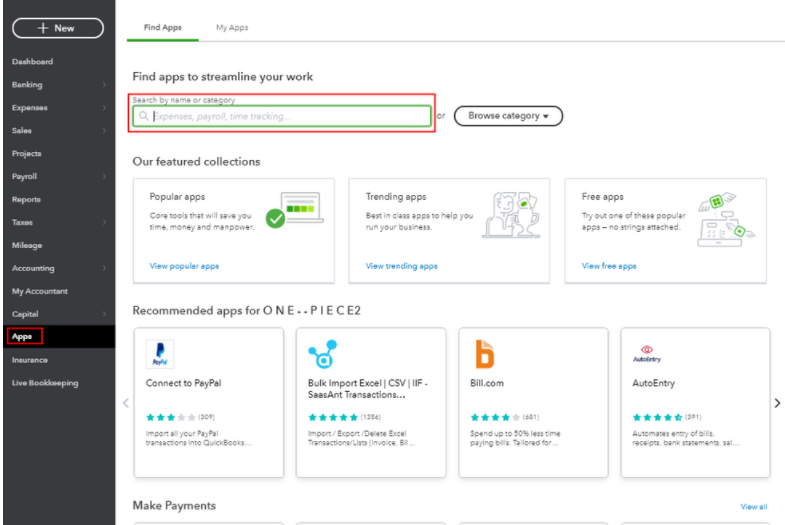Open Payroll label in the sidebar

click(24, 176)
